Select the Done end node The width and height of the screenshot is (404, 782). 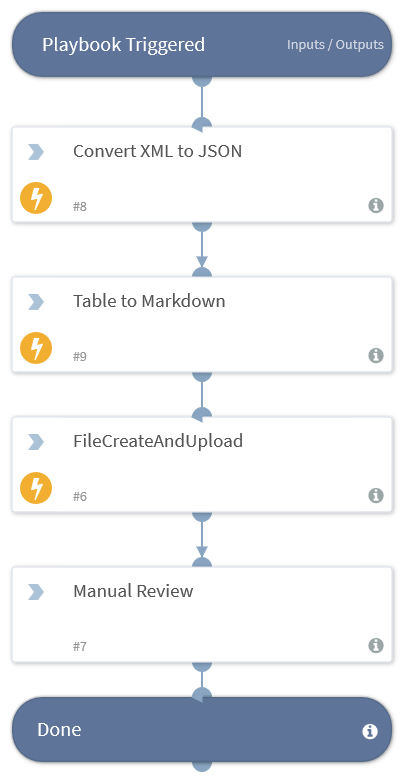pyautogui.click(x=202, y=729)
